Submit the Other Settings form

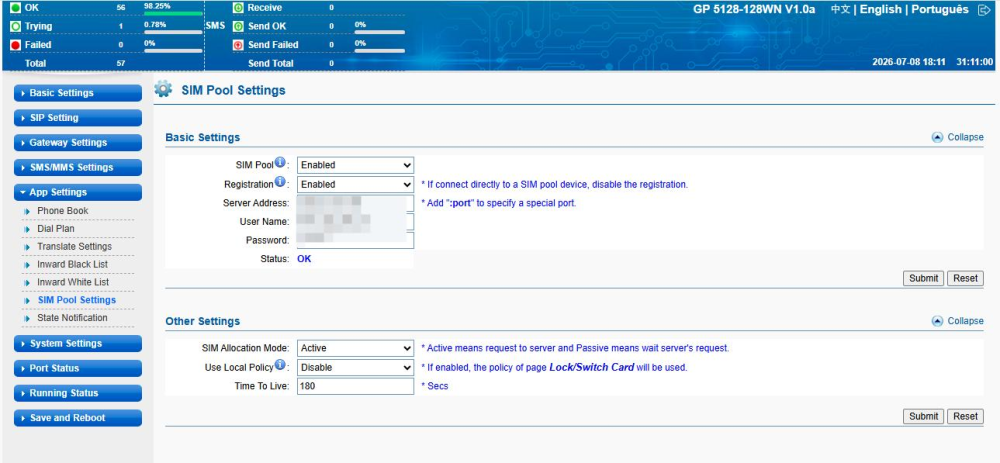(923, 416)
